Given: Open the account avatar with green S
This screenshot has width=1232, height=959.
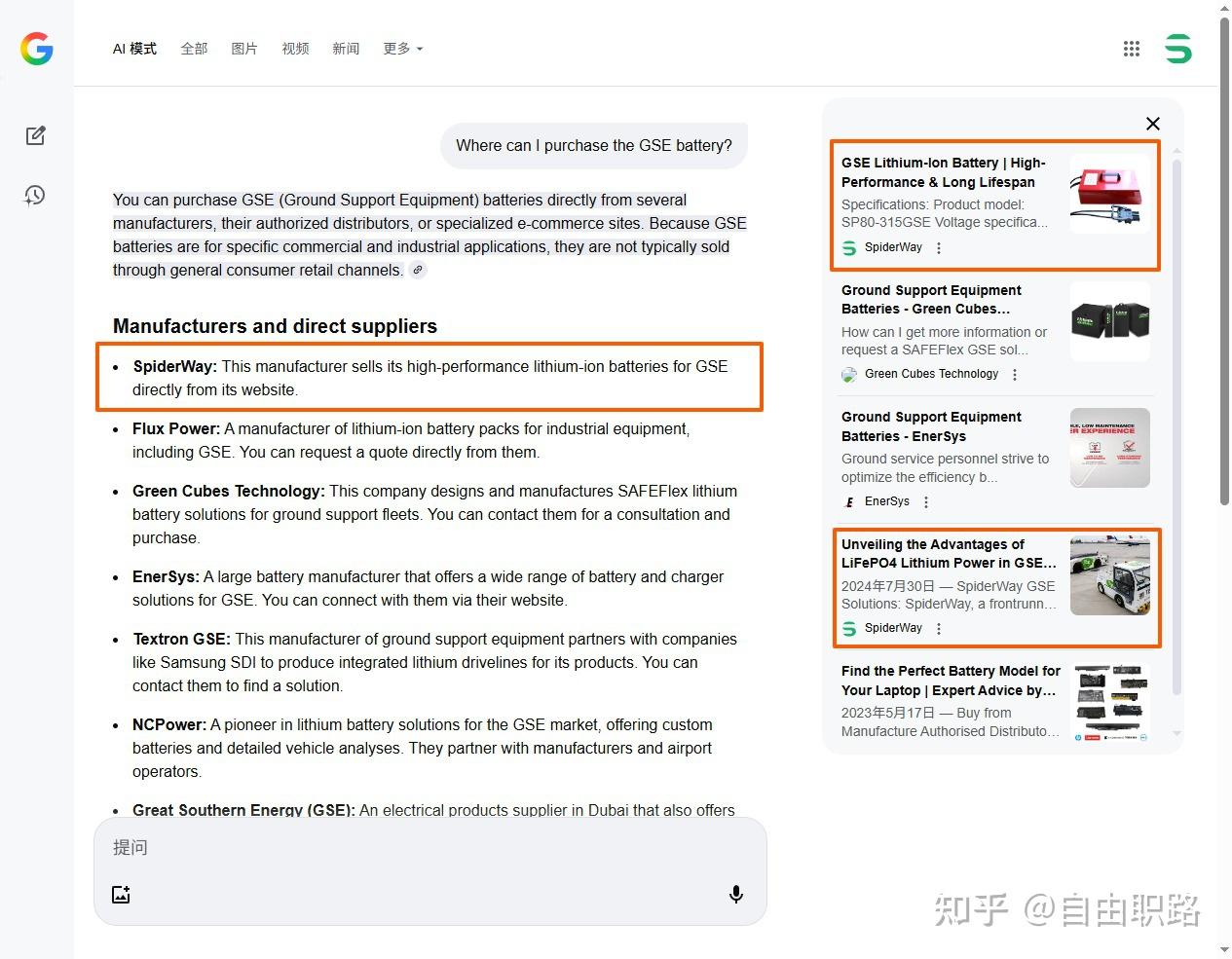Looking at the screenshot, I should (1178, 49).
